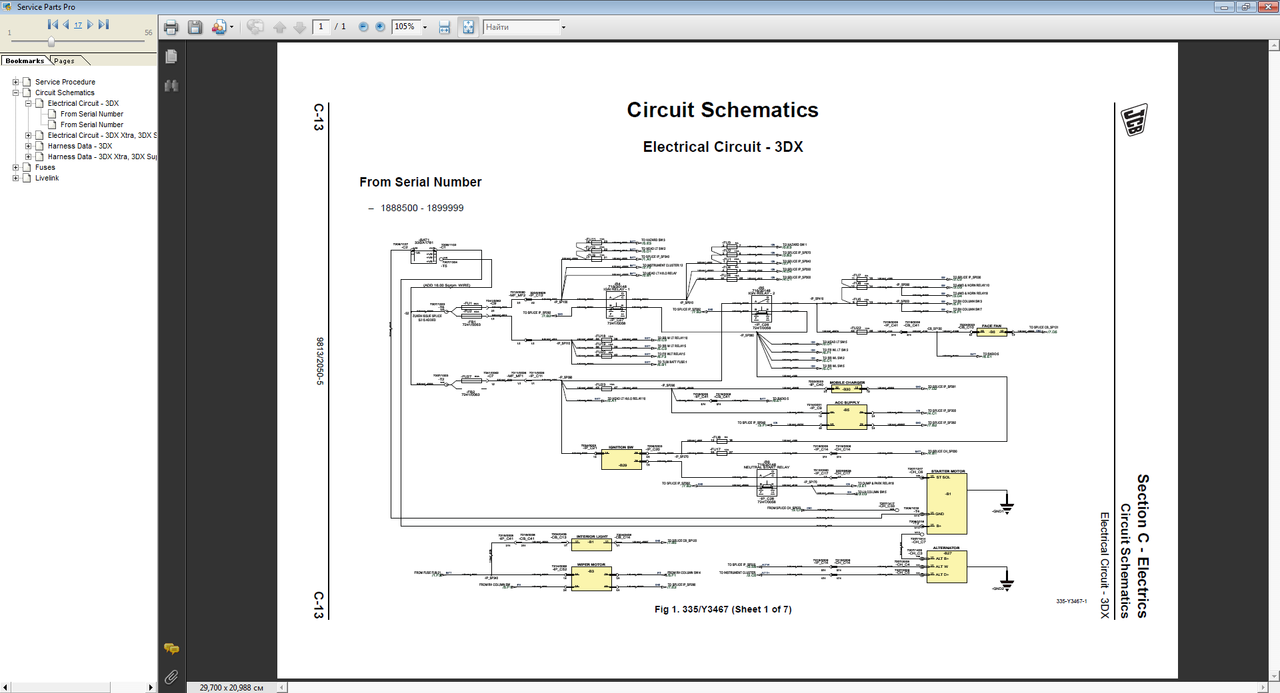Click into the 105% zoom value field
Screen dimensions: 1280x693
click(x=405, y=26)
